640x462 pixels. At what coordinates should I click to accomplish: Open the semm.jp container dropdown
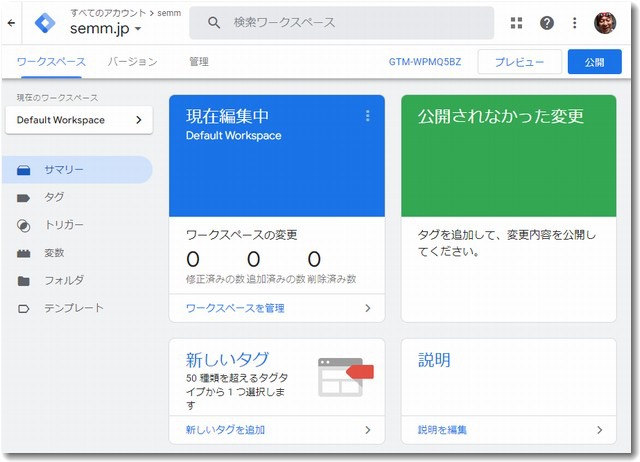click(x=105, y=29)
